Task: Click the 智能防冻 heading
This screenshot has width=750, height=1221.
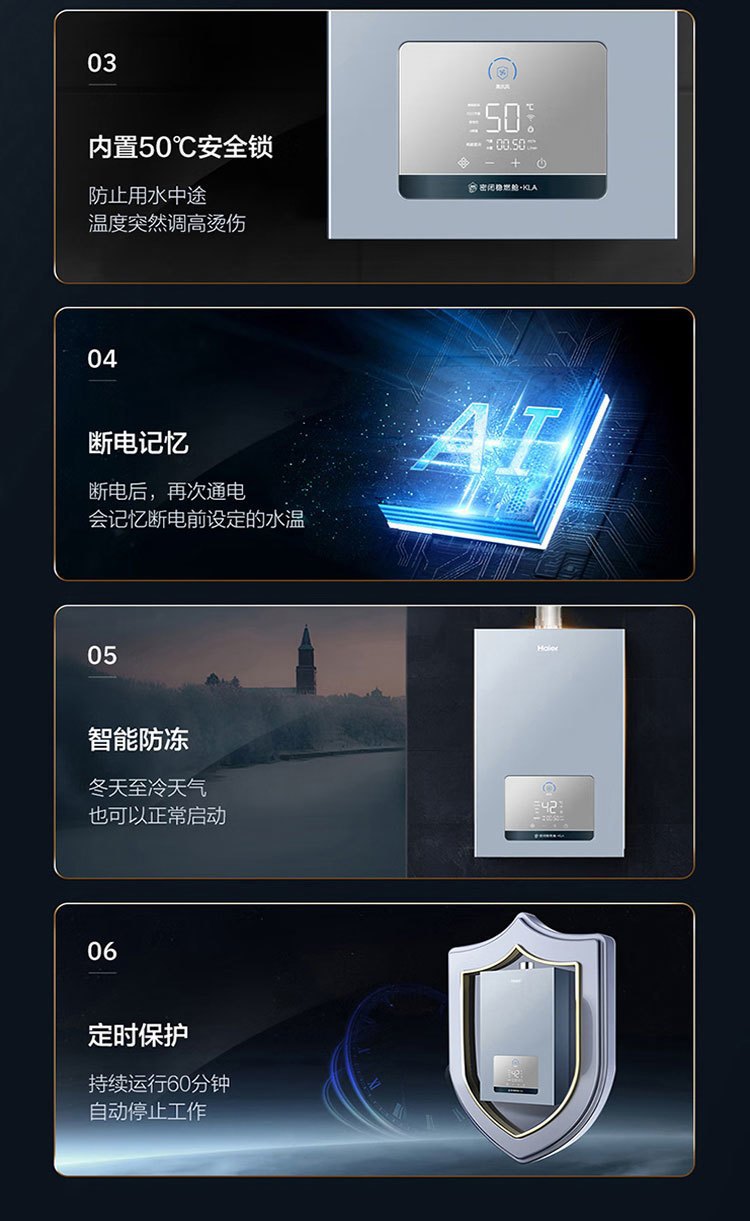Action: coord(138,740)
